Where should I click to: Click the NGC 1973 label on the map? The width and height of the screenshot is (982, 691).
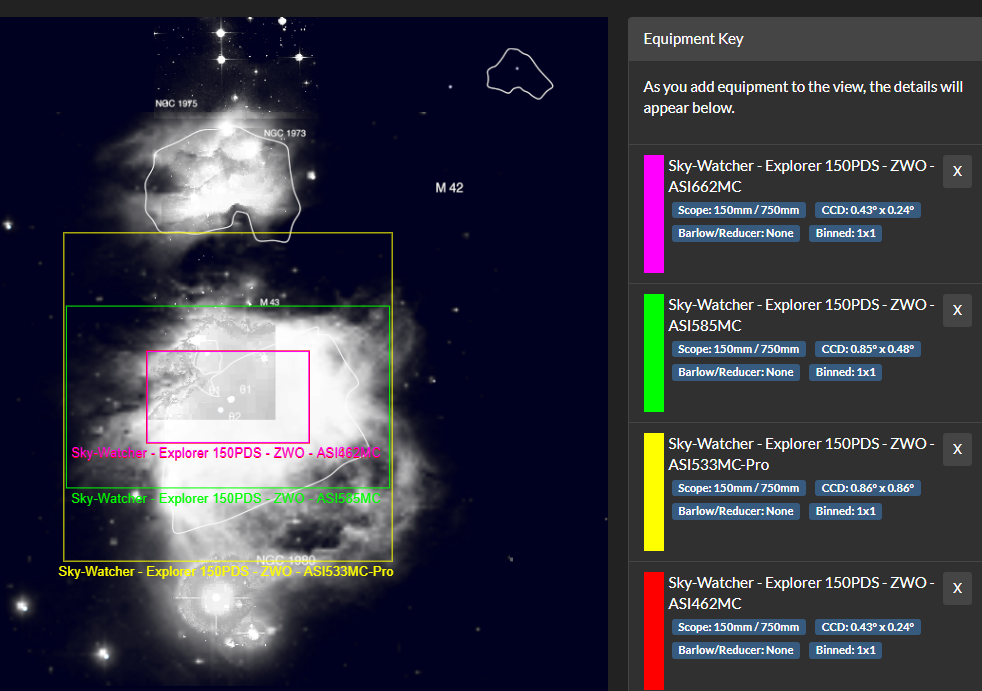tap(284, 133)
